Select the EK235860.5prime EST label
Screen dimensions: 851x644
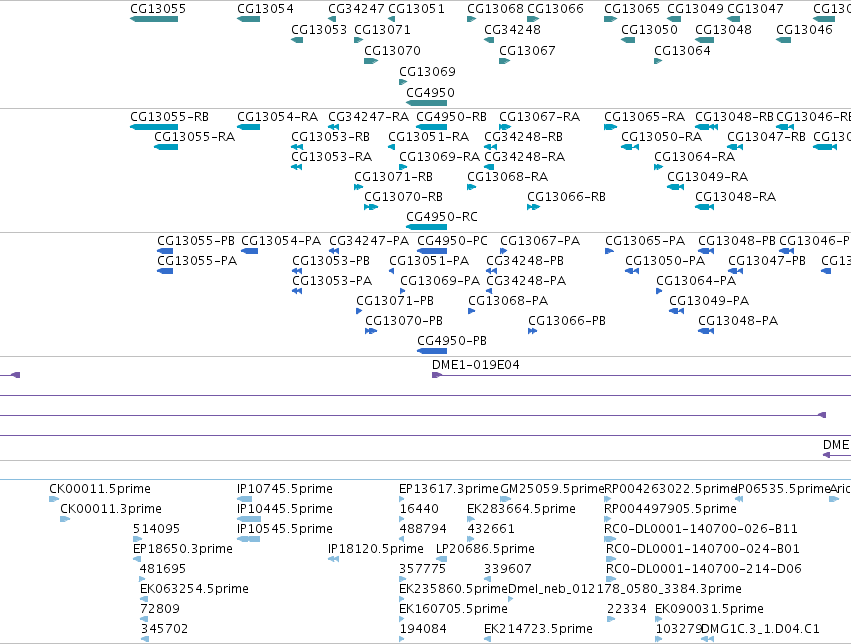pyautogui.click(x=453, y=589)
